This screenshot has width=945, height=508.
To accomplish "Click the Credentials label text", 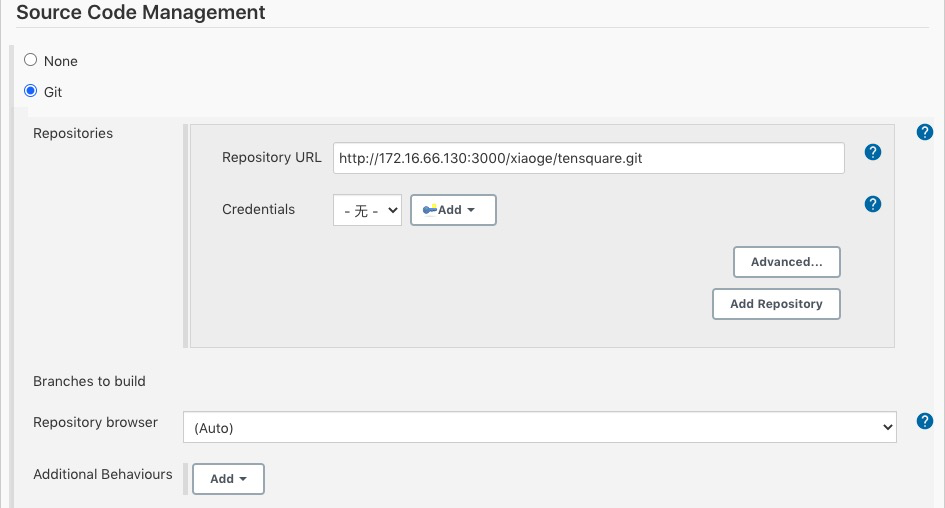I will click(x=259, y=209).
